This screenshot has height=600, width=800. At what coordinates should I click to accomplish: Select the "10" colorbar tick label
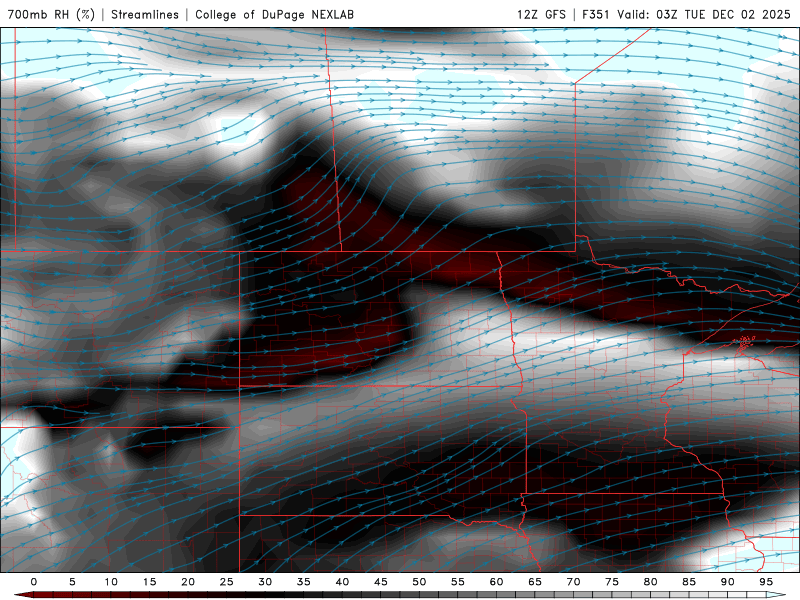[x=111, y=582]
